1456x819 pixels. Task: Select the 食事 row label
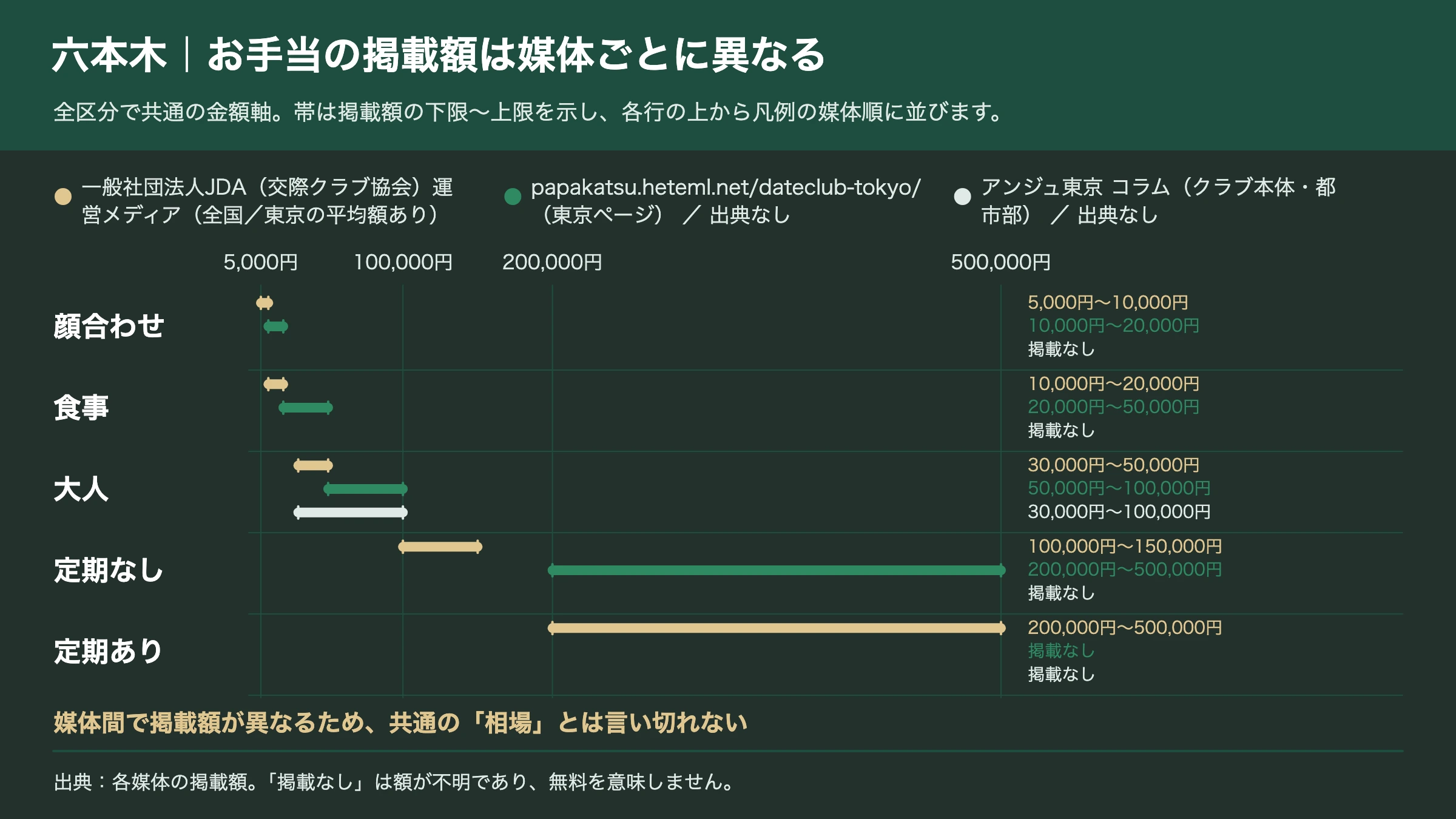coord(81,408)
